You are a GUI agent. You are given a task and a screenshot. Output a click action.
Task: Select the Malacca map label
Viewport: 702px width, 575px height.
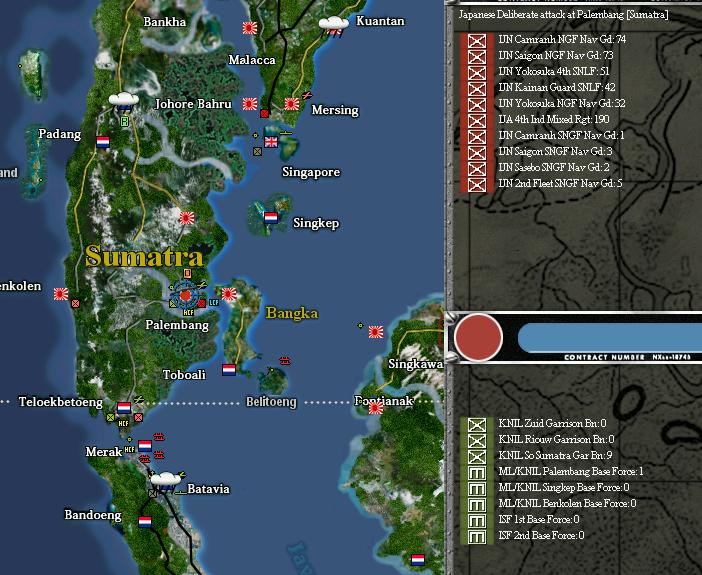[252, 60]
